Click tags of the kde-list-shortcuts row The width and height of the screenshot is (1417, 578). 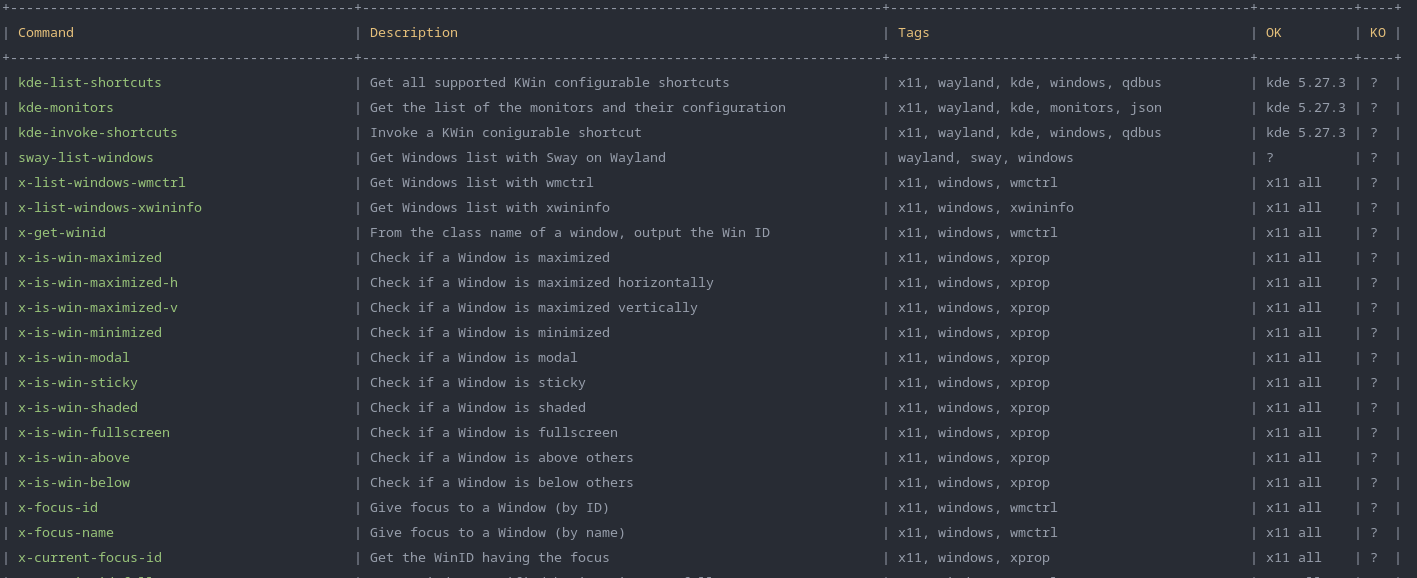click(1030, 83)
